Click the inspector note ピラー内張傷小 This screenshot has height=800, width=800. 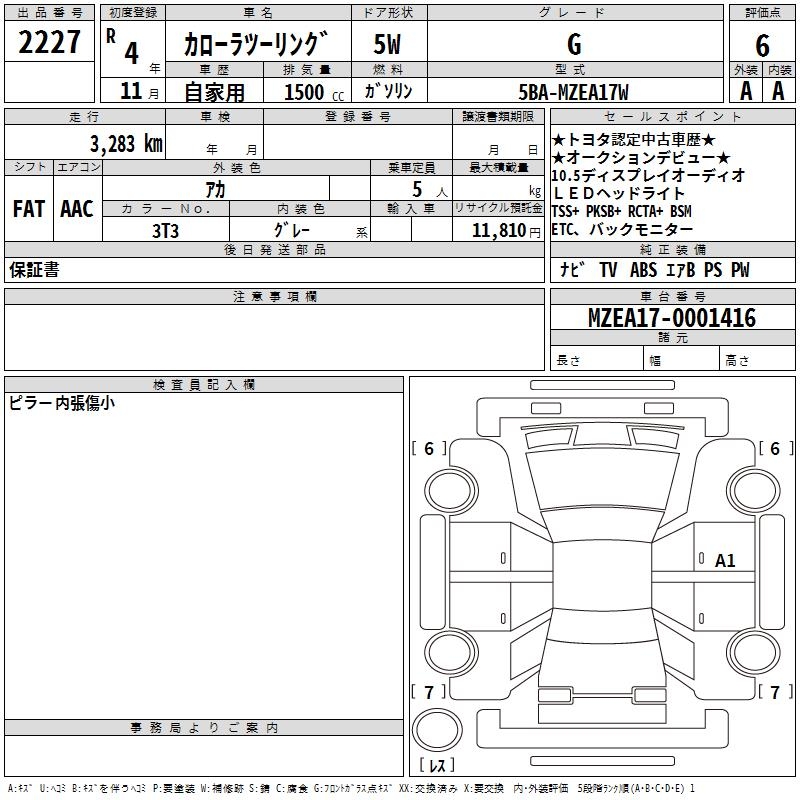62,403
